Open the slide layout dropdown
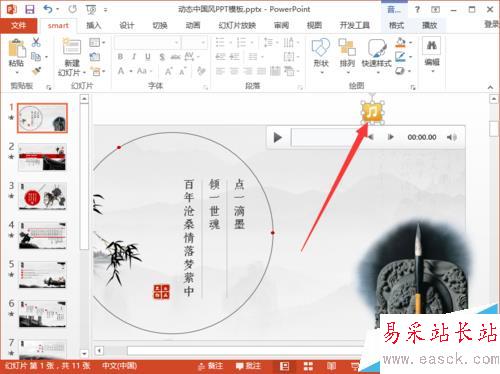500x374 pixels. [x=97, y=42]
